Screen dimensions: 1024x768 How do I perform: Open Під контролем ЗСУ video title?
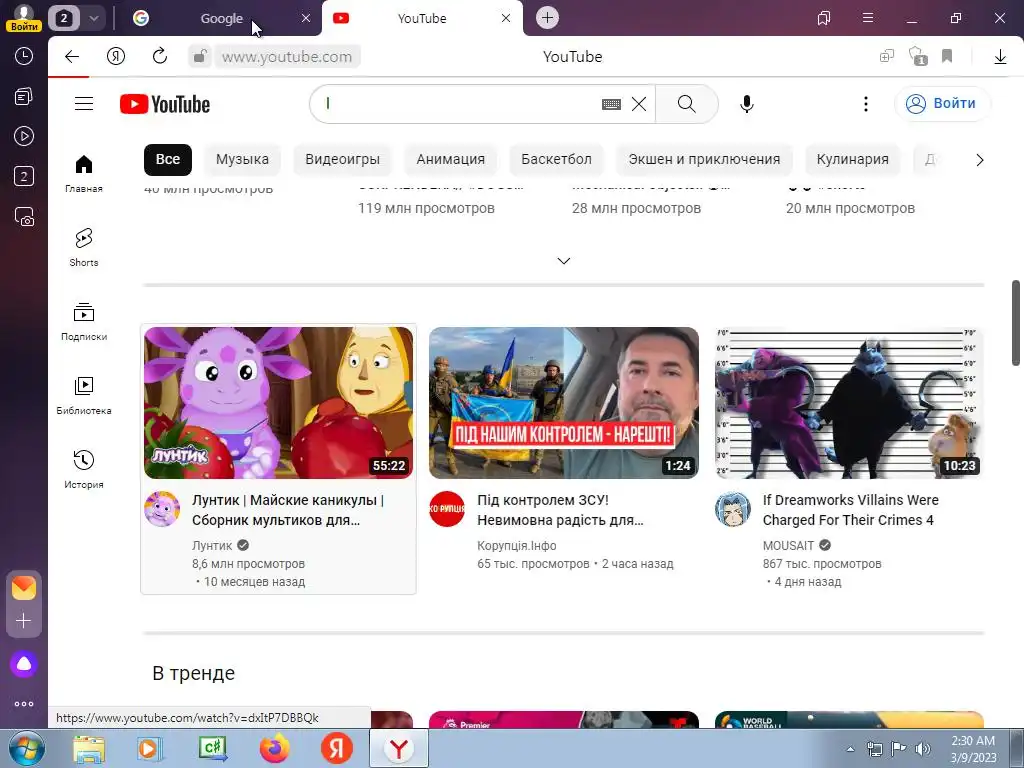click(560, 510)
